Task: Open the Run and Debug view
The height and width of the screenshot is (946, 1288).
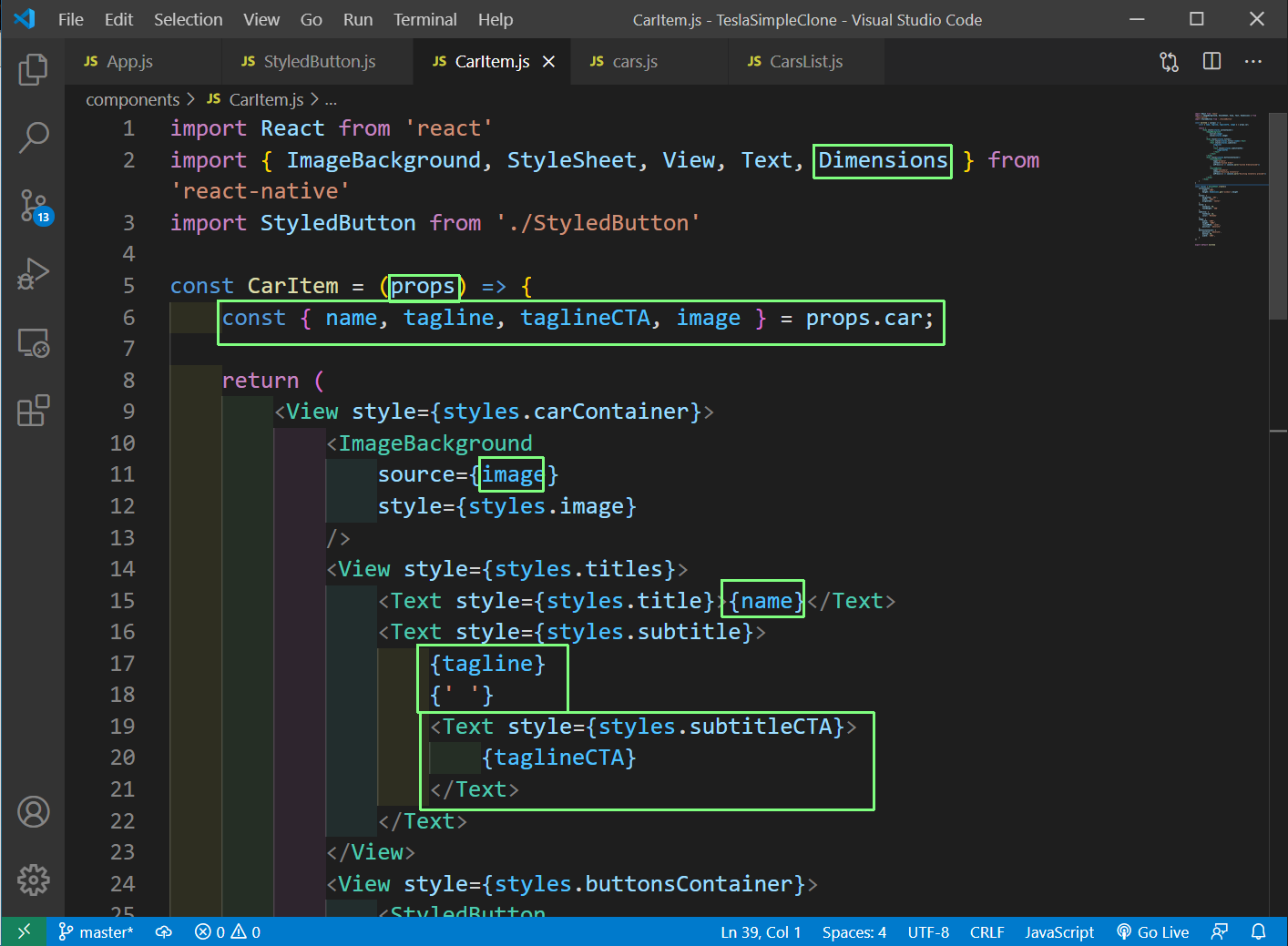Action: coord(33,274)
